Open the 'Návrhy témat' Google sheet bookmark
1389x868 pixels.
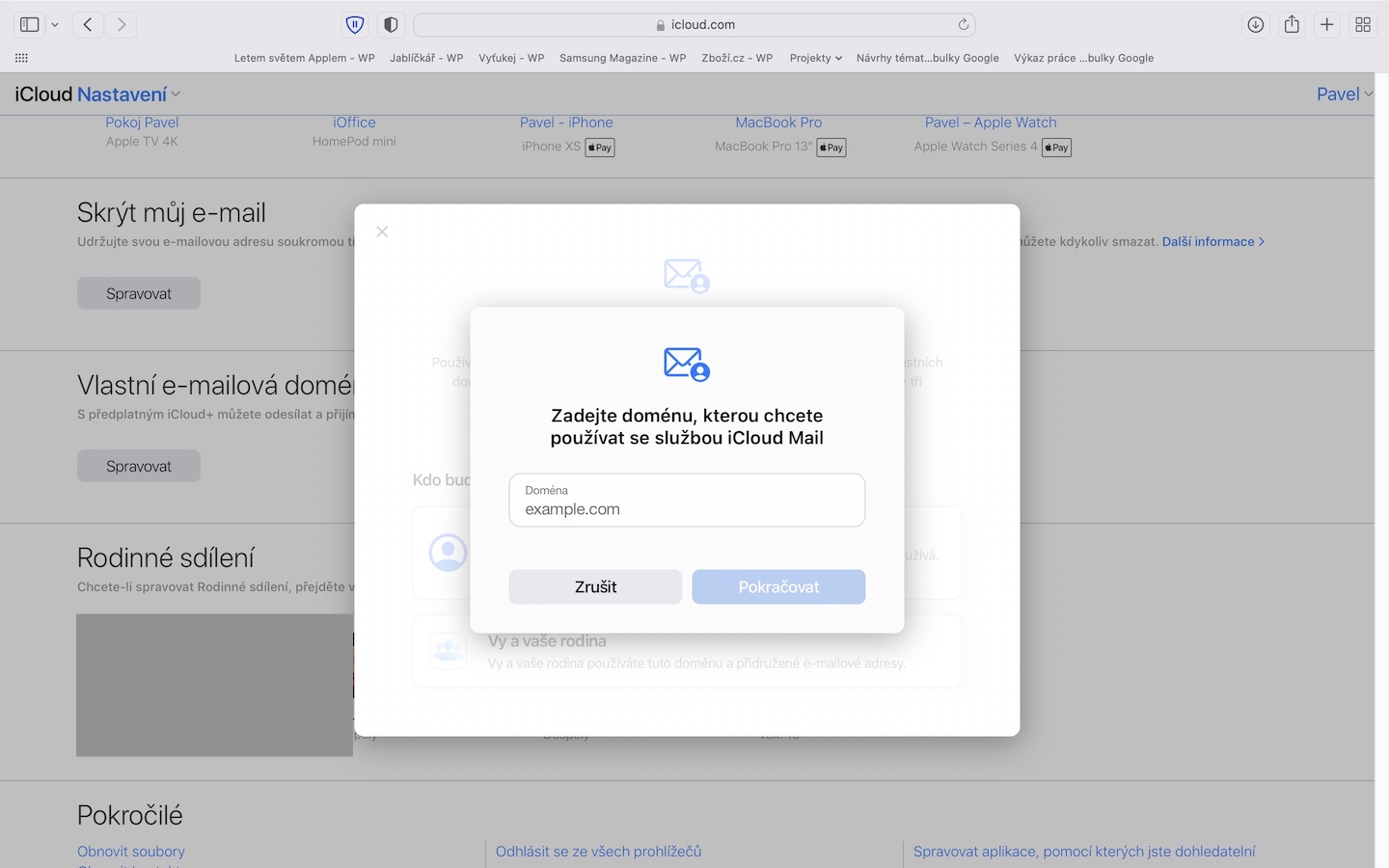coord(928,58)
